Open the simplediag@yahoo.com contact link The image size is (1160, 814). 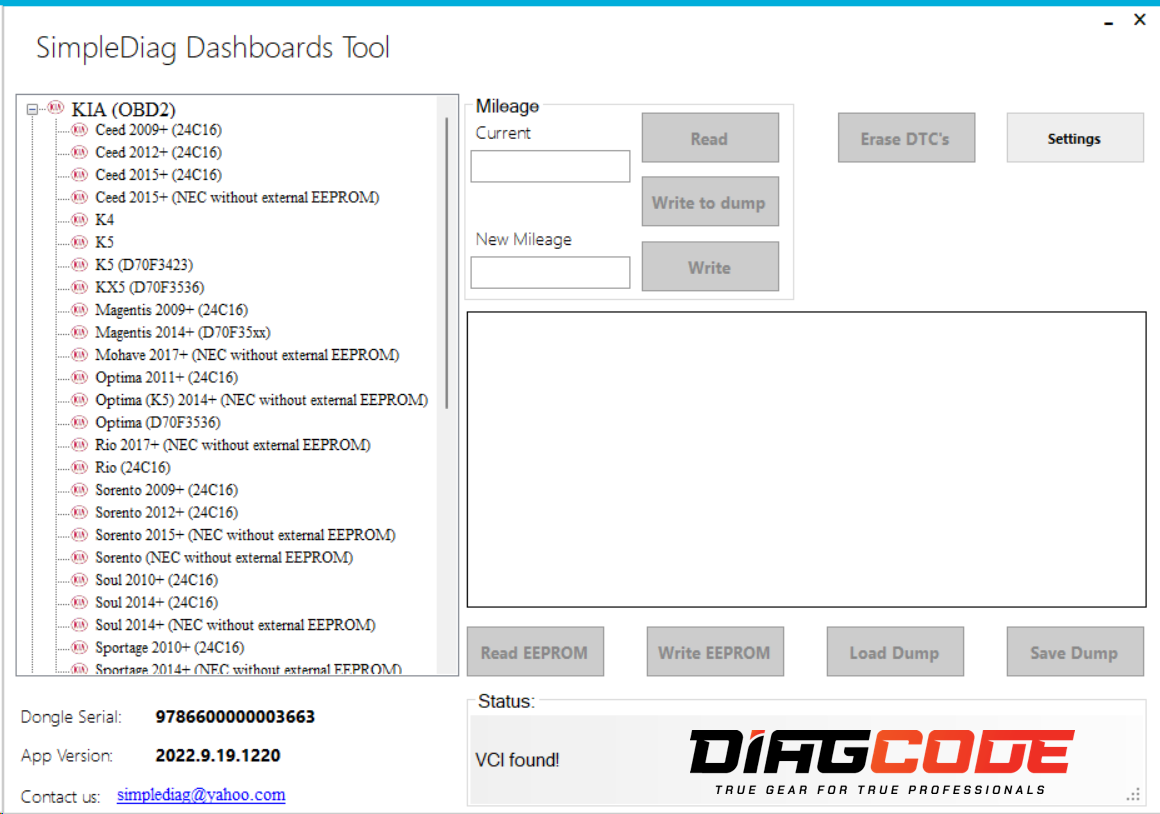click(200, 796)
